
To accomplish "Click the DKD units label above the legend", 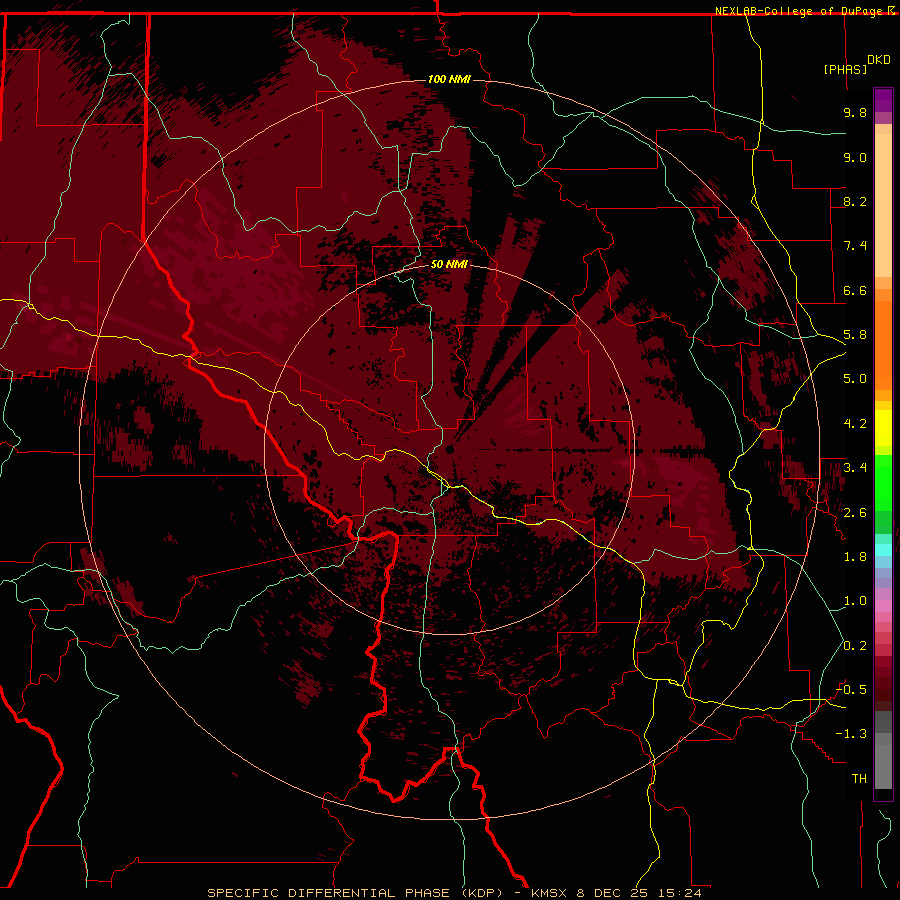I will click(x=879, y=60).
